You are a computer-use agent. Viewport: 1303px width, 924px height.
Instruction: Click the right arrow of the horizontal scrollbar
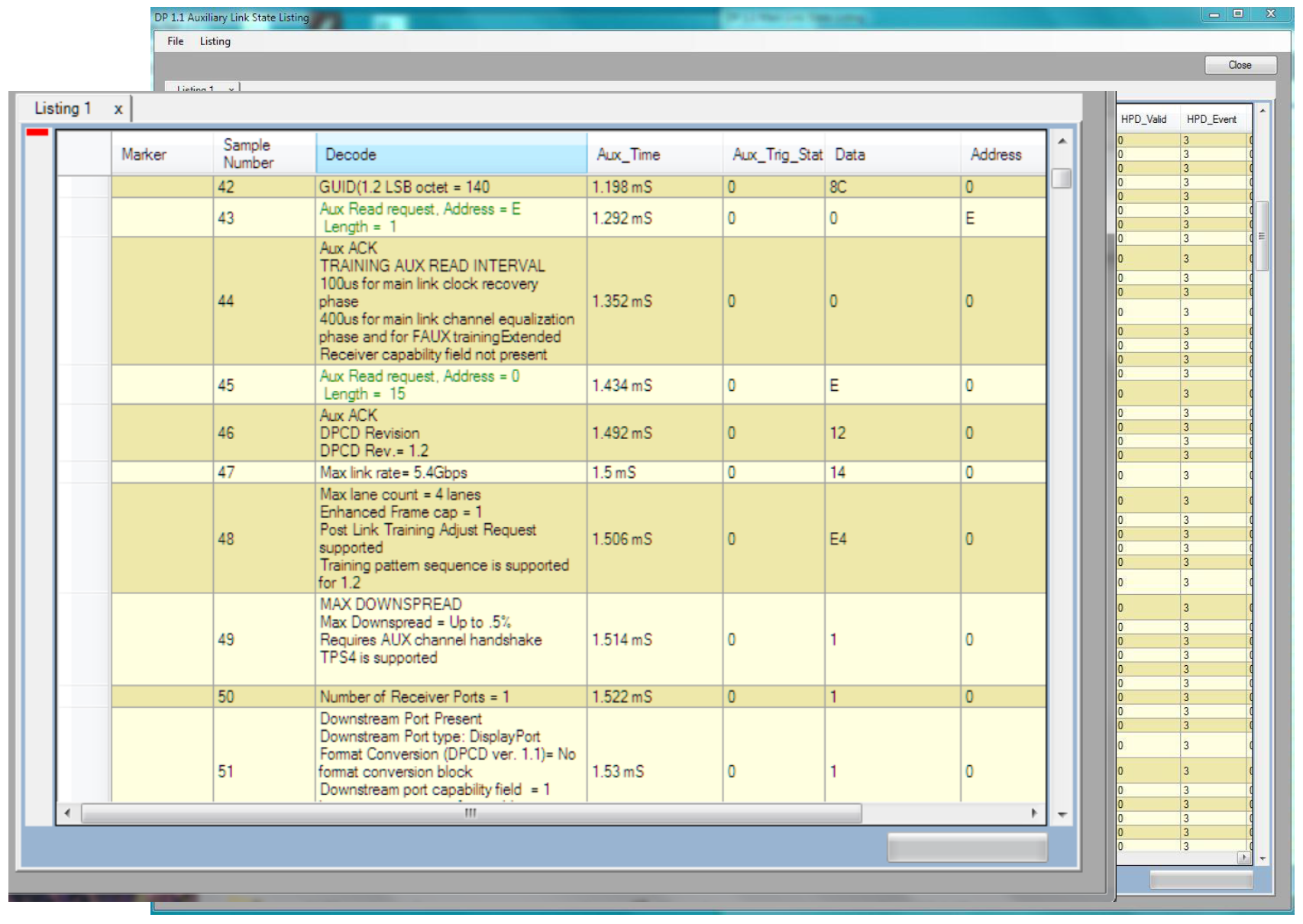pos(1034,813)
